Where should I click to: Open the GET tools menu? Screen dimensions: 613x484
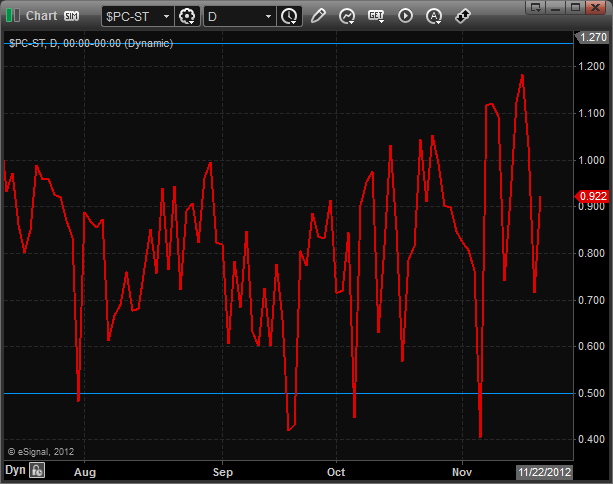[376, 16]
